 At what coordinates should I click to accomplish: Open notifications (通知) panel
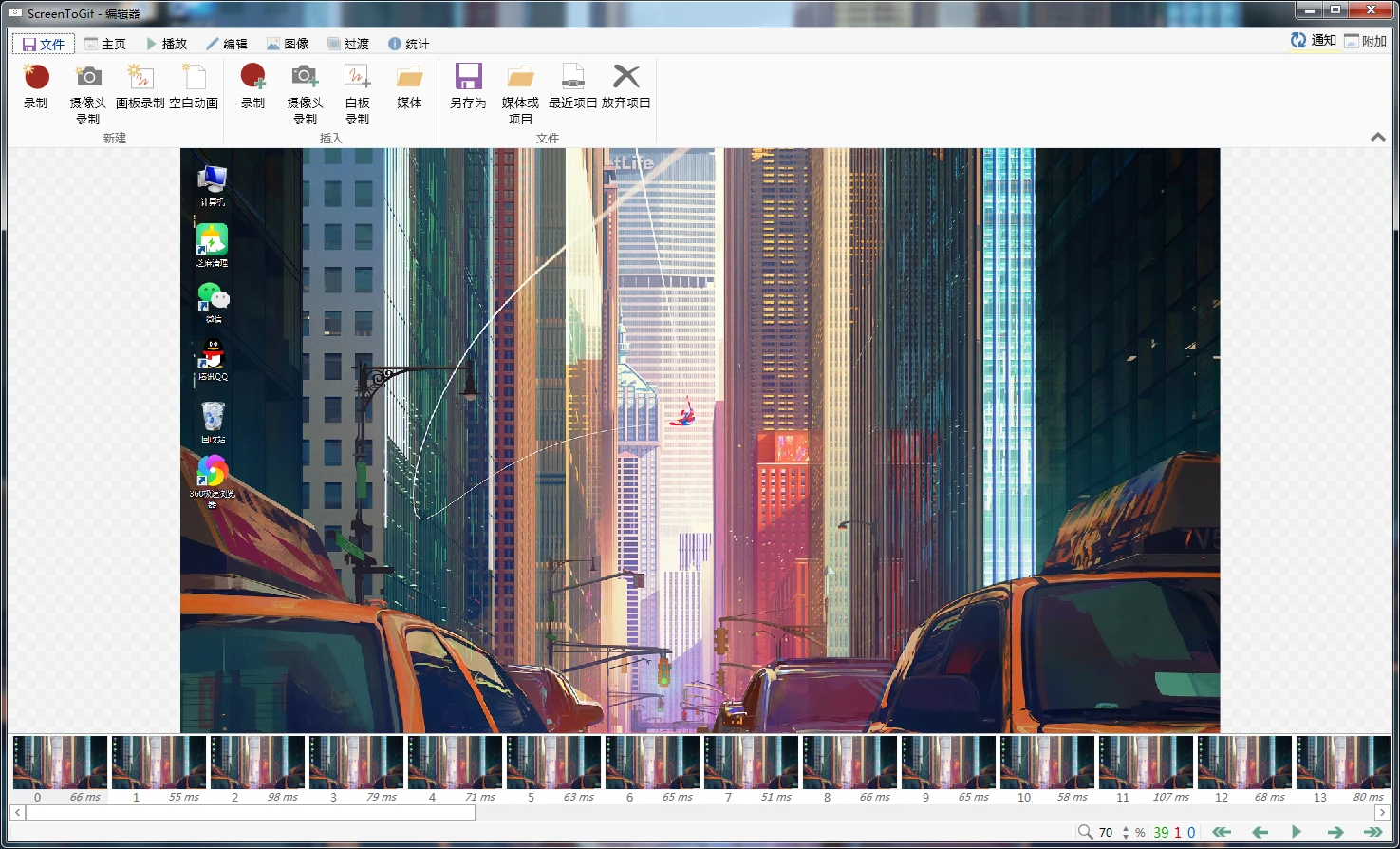point(1314,41)
